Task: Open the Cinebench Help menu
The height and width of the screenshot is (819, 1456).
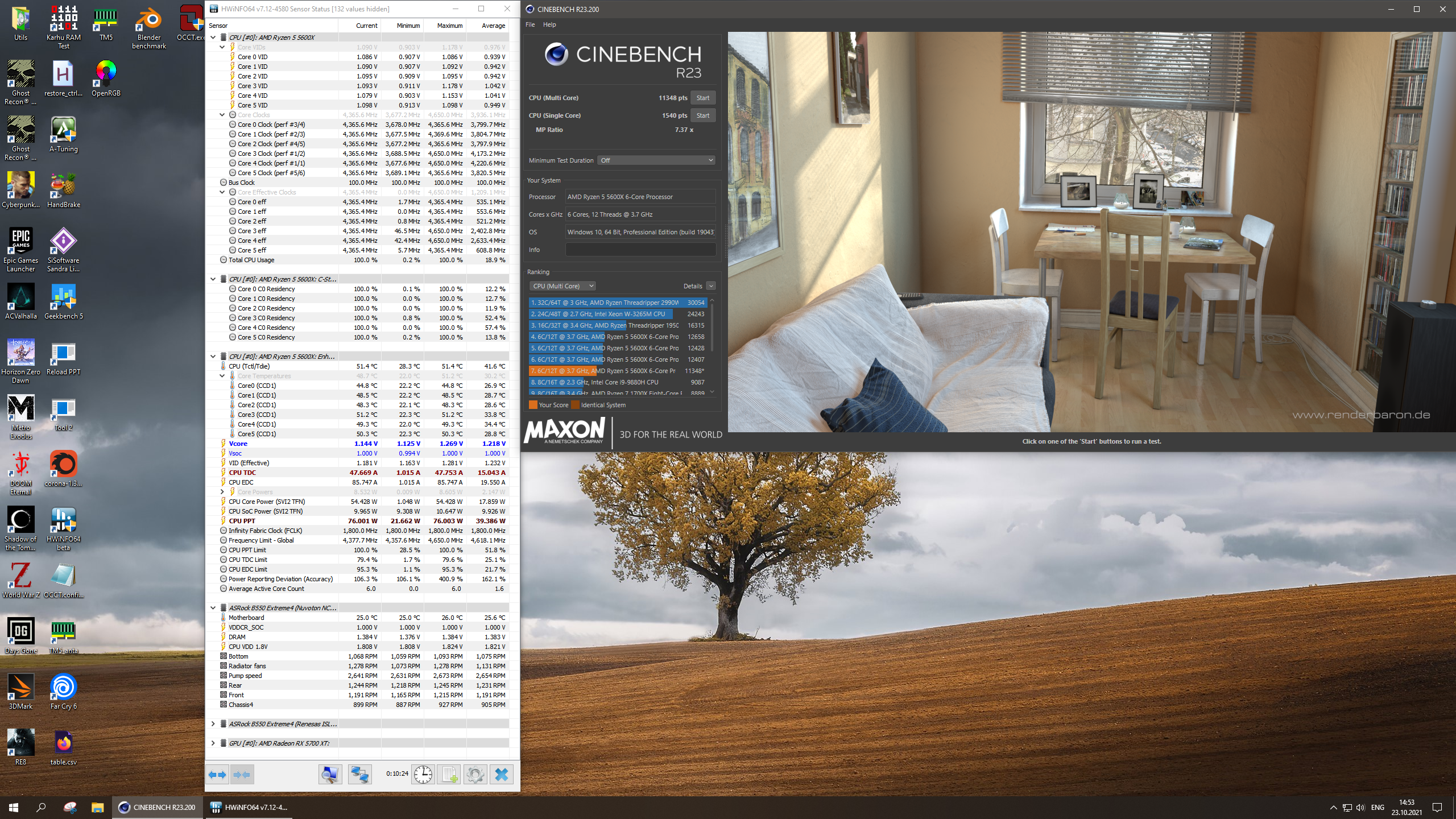Action: (x=549, y=24)
